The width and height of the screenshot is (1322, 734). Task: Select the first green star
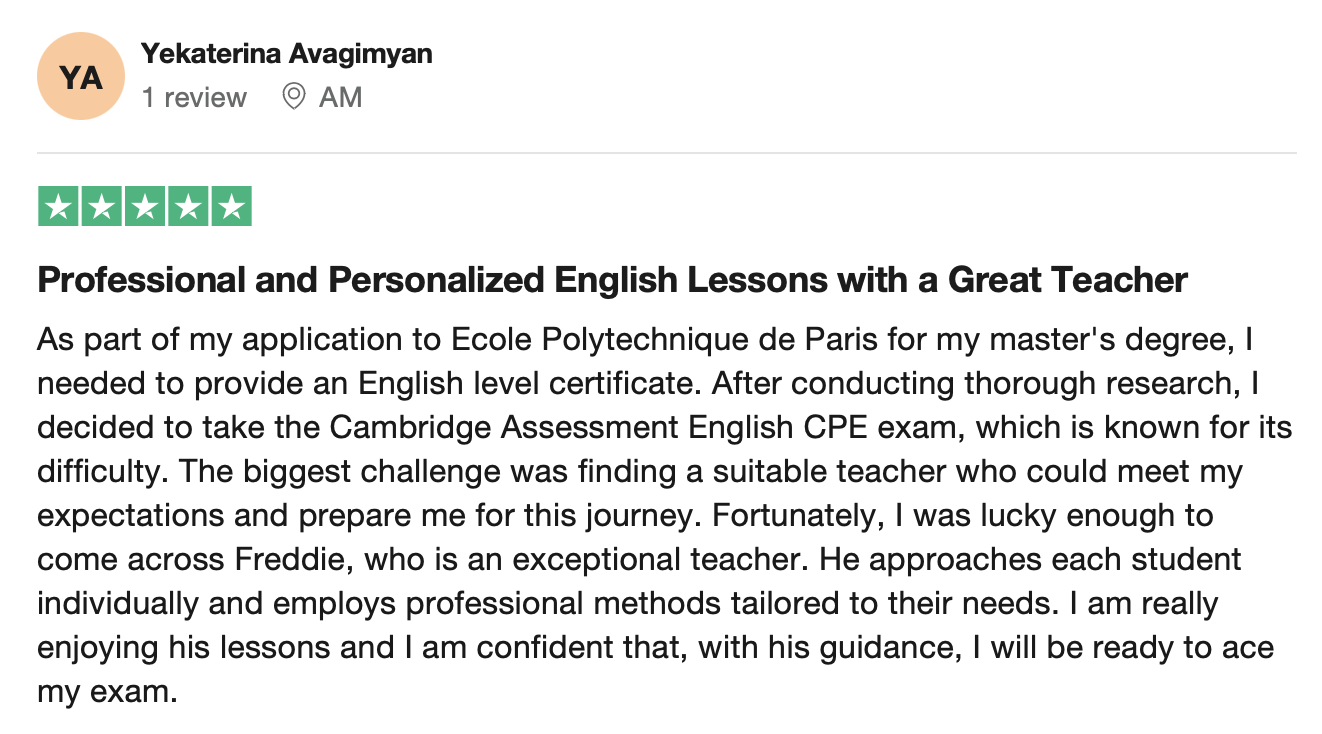(58, 207)
